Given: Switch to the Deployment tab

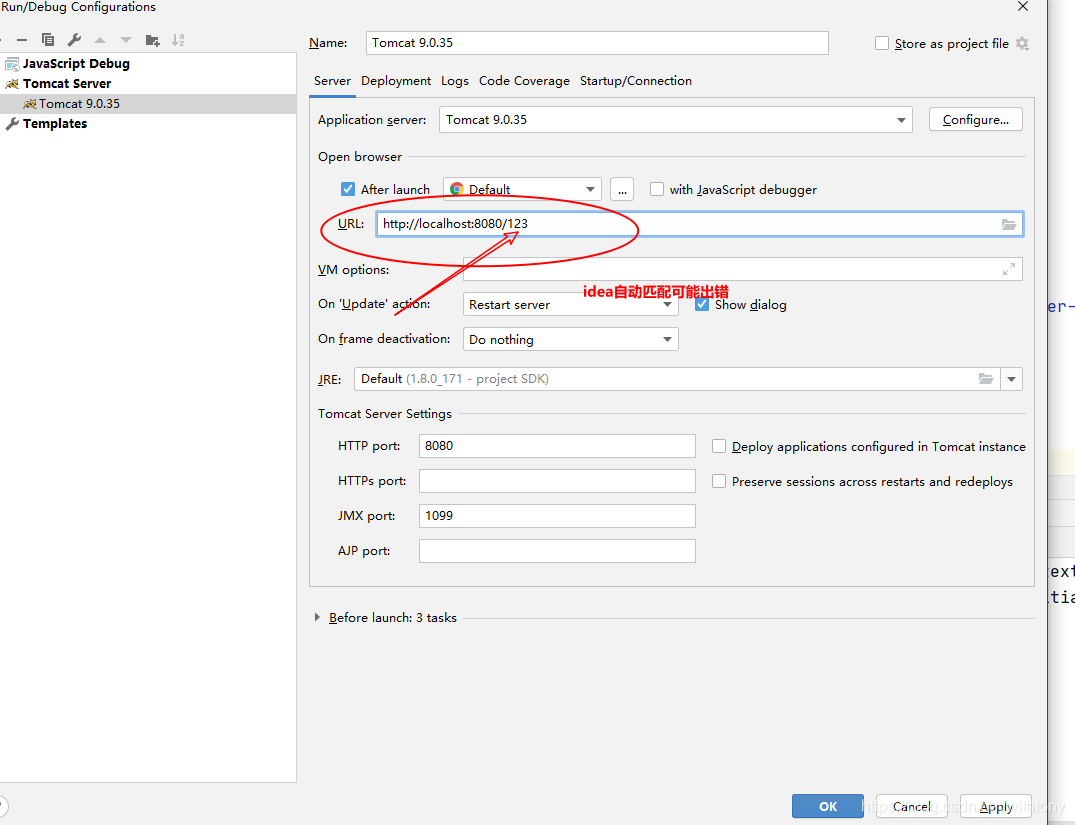Looking at the screenshot, I should pyautogui.click(x=396, y=81).
